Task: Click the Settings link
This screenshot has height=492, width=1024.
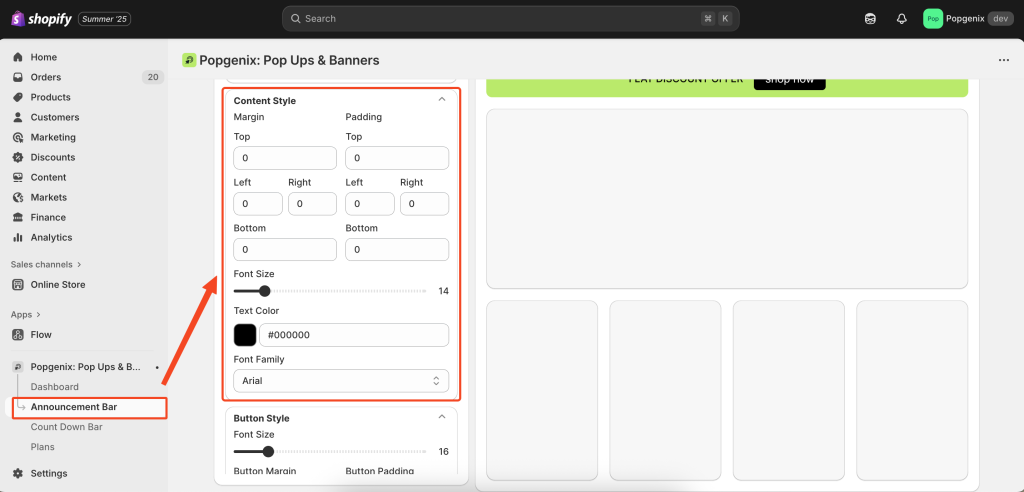Action: 49,473
